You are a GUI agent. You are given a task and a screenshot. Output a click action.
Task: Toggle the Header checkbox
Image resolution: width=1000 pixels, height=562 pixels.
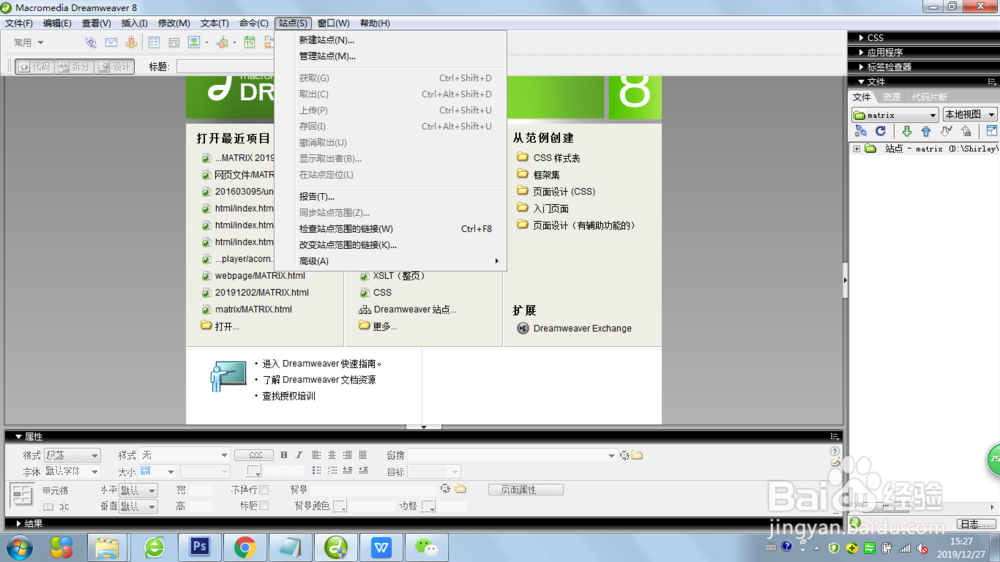pyautogui.click(x=264, y=506)
